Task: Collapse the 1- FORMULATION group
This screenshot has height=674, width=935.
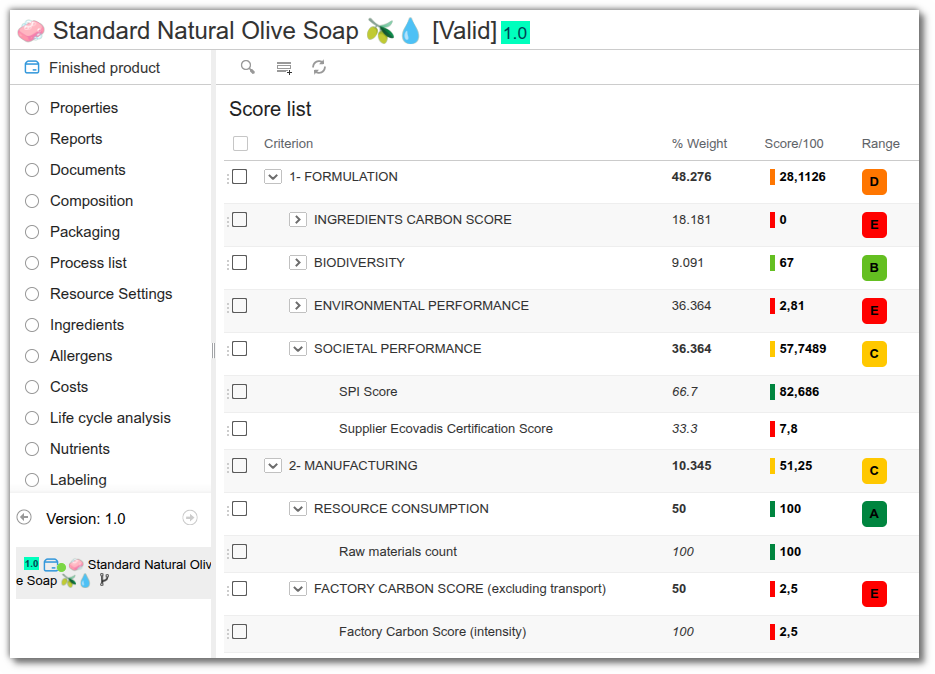Action: click(273, 177)
